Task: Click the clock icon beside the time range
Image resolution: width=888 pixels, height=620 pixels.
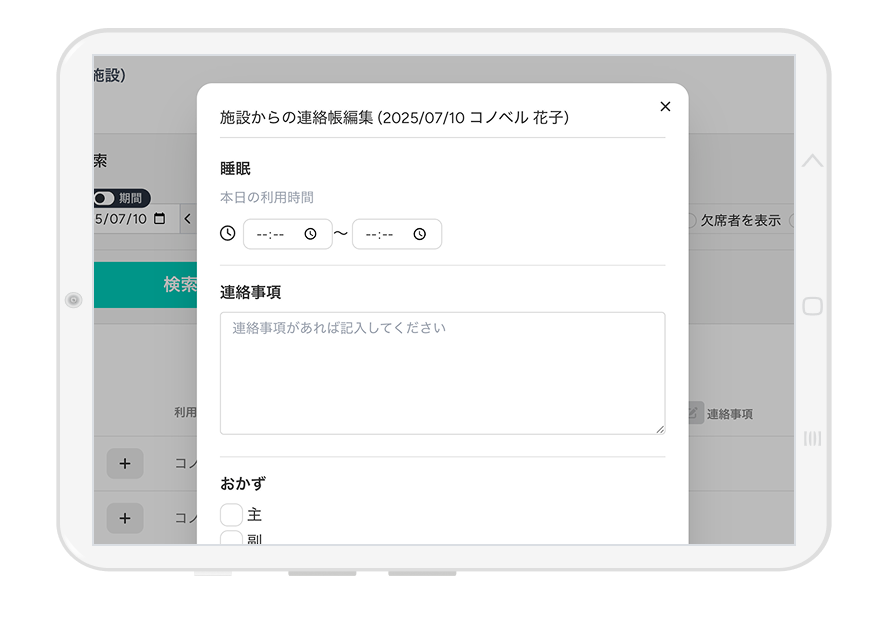Action: [228, 233]
